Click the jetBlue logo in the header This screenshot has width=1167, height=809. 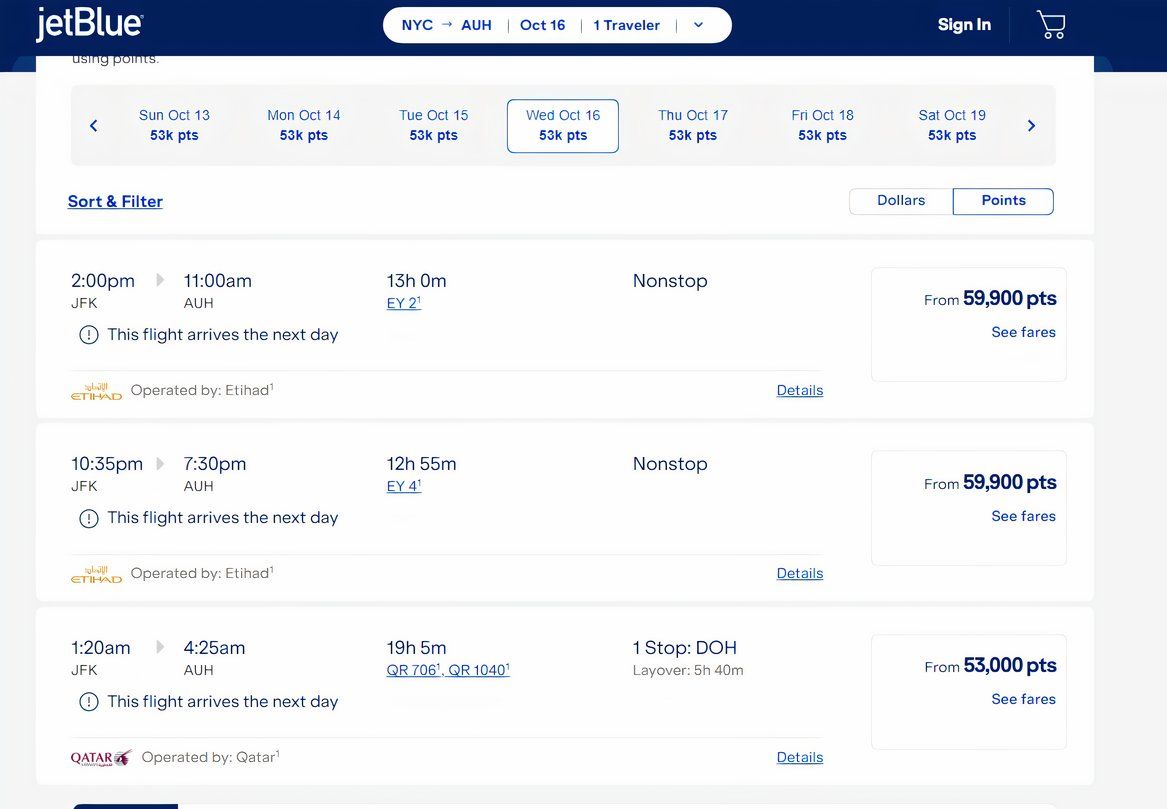[x=90, y=23]
